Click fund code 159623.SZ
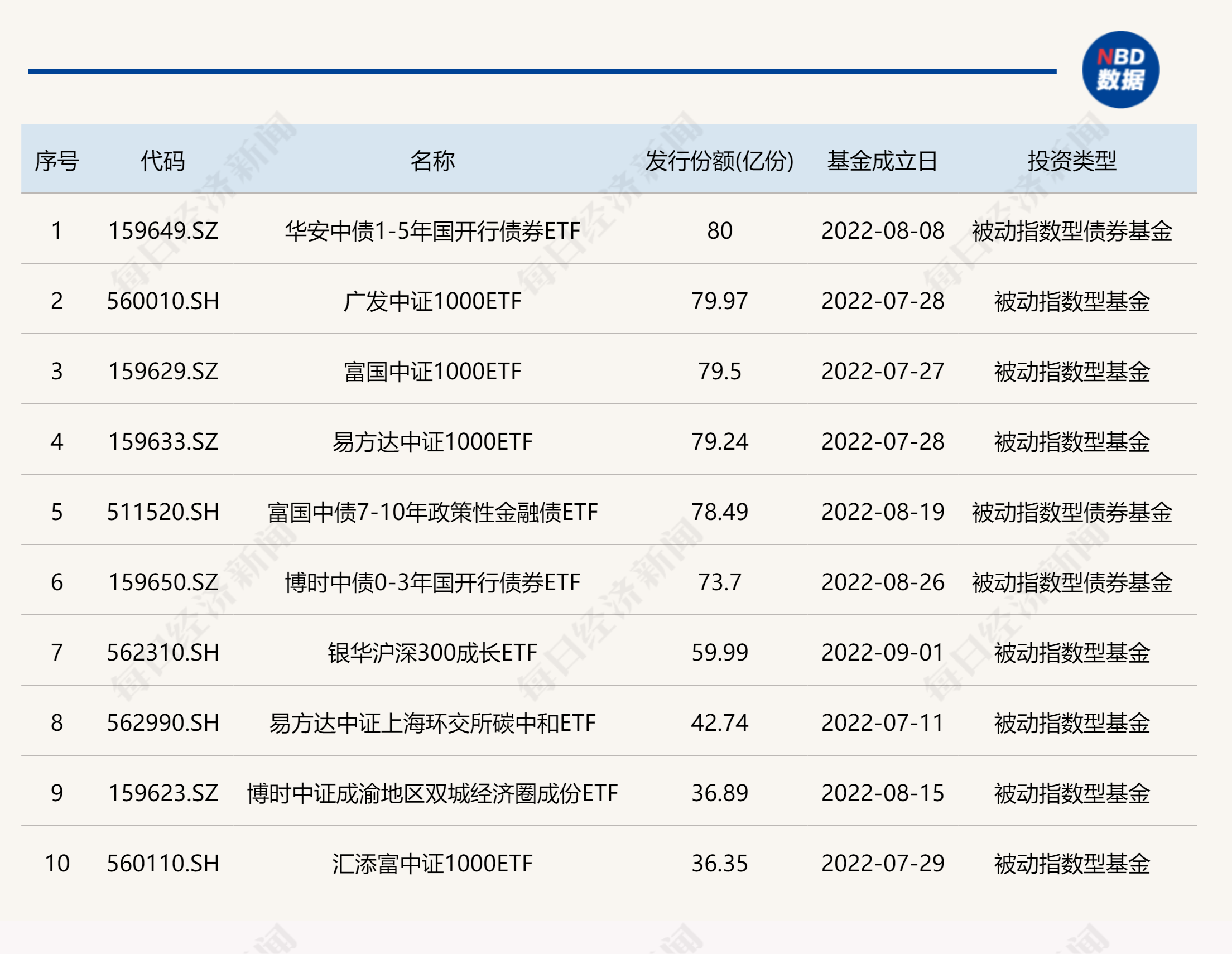Image resolution: width=1232 pixels, height=954 pixels. (163, 793)
